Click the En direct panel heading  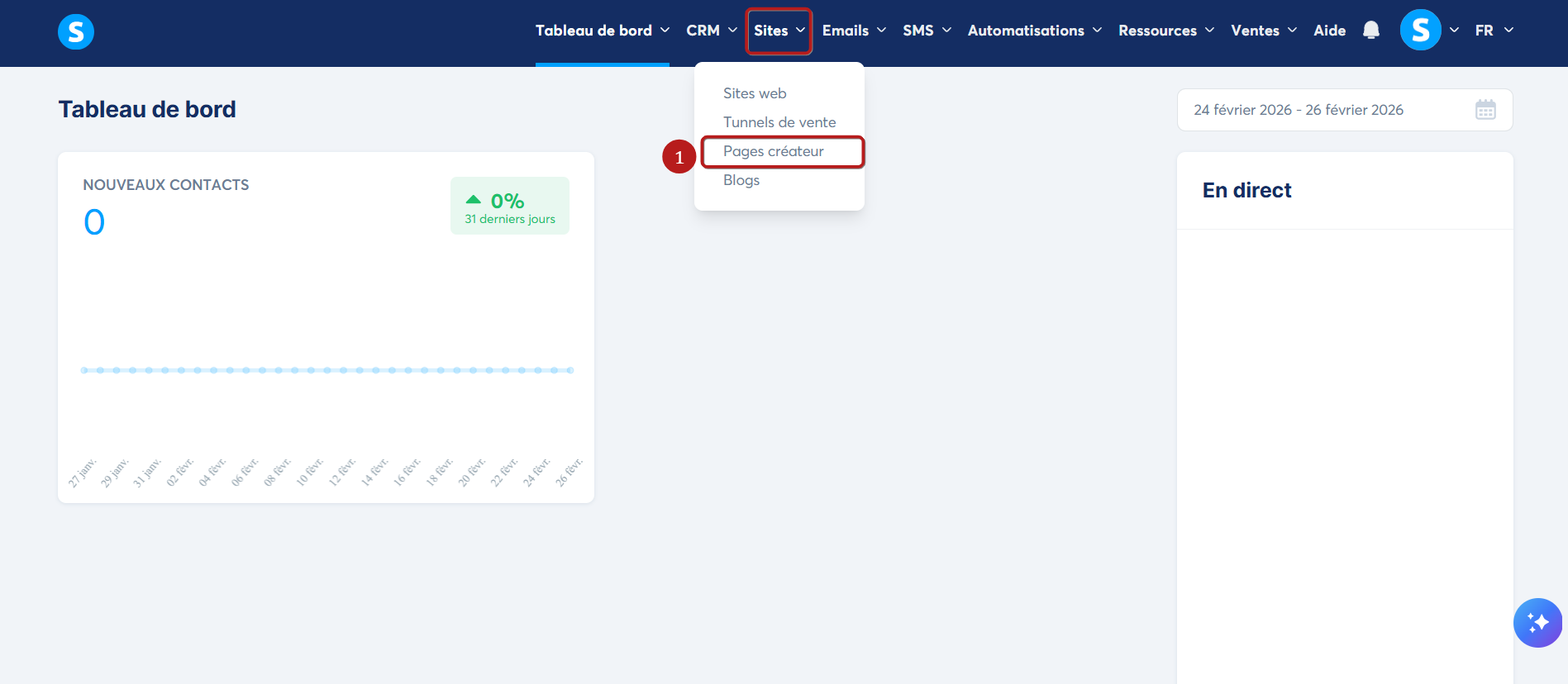[1246, 191]
